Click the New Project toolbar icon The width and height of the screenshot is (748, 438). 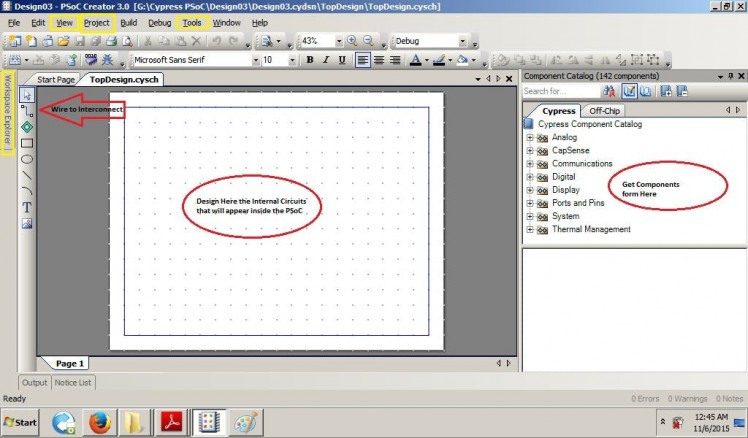pyautogui.click(x=15, y=42)
